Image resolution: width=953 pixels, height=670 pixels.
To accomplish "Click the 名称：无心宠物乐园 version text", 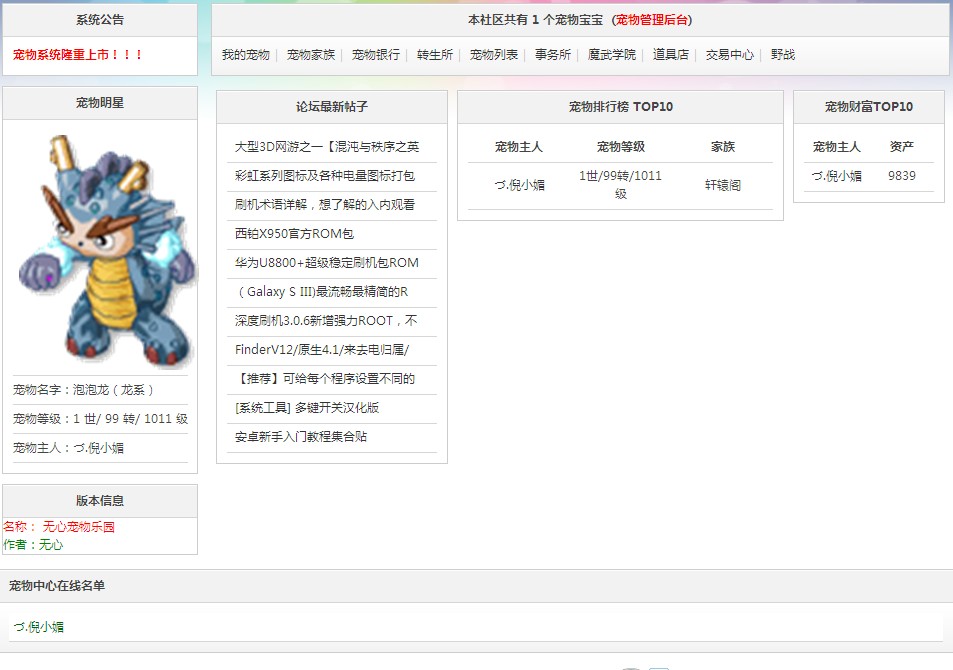I will (59, 527).
